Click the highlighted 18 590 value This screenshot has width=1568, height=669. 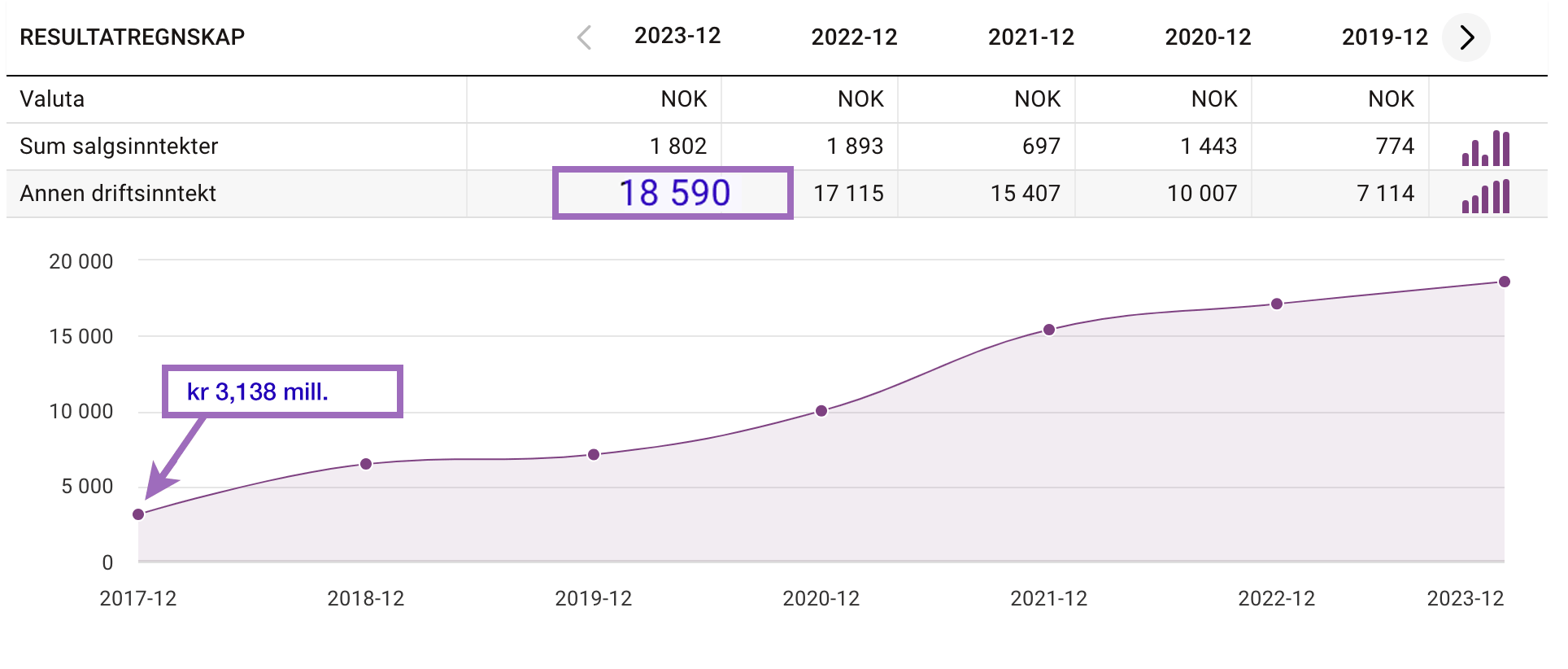pyautogui.click(x=673, y=194)
